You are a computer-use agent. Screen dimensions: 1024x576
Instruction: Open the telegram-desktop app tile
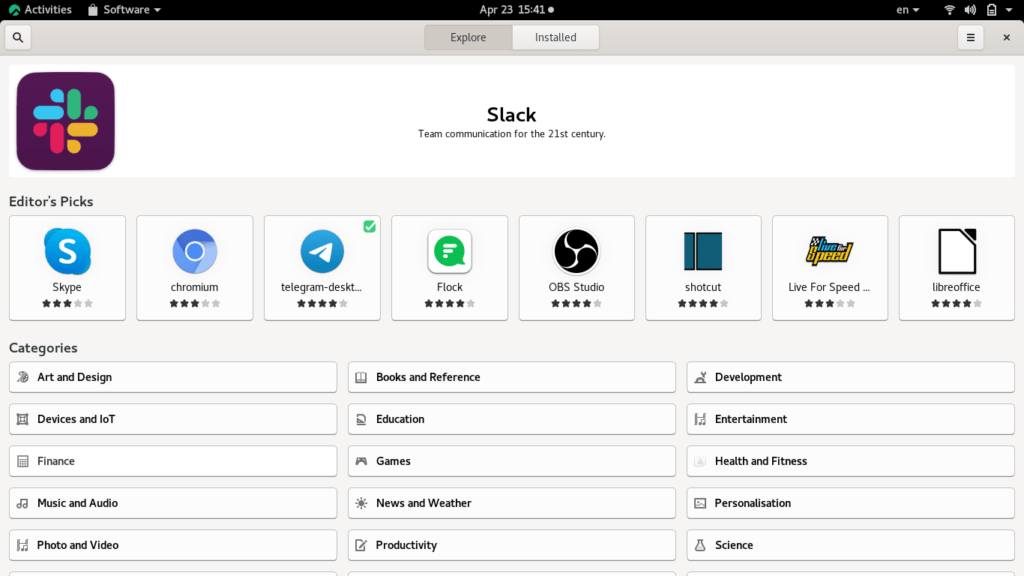[x=322, y=268]
